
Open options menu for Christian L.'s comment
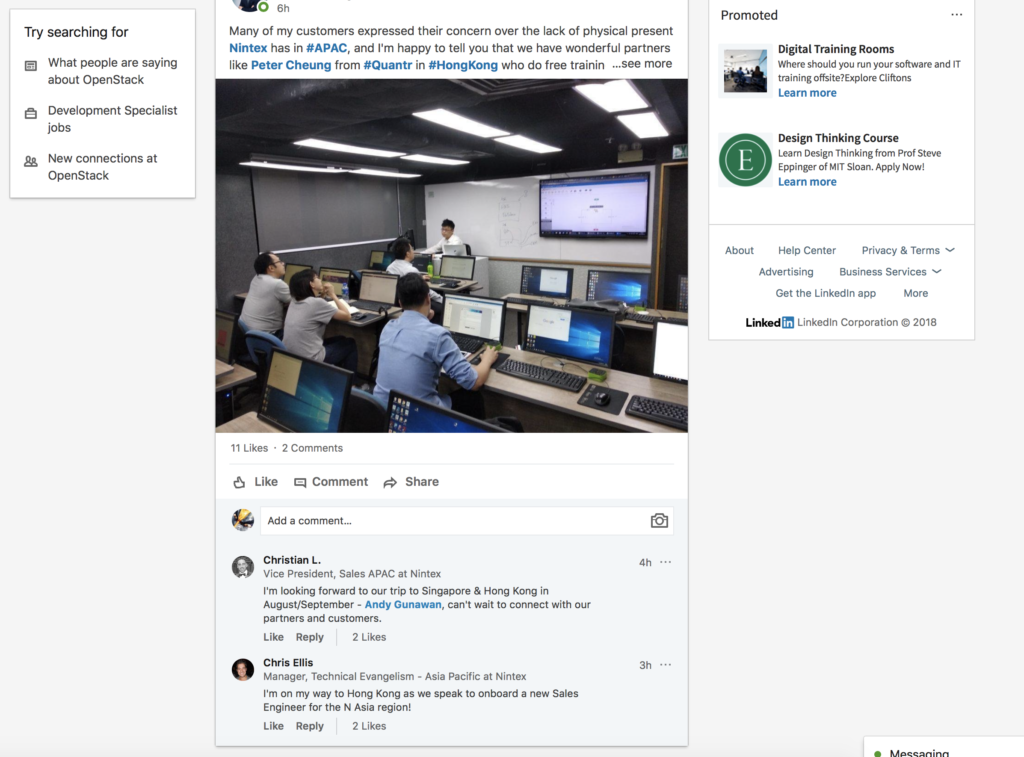point(665,562)
